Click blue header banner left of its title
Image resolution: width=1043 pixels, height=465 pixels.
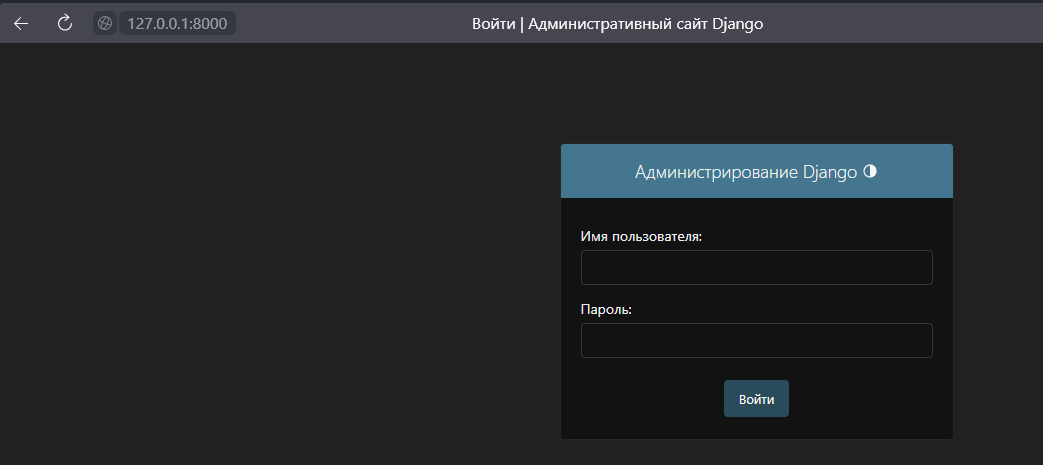595,171
